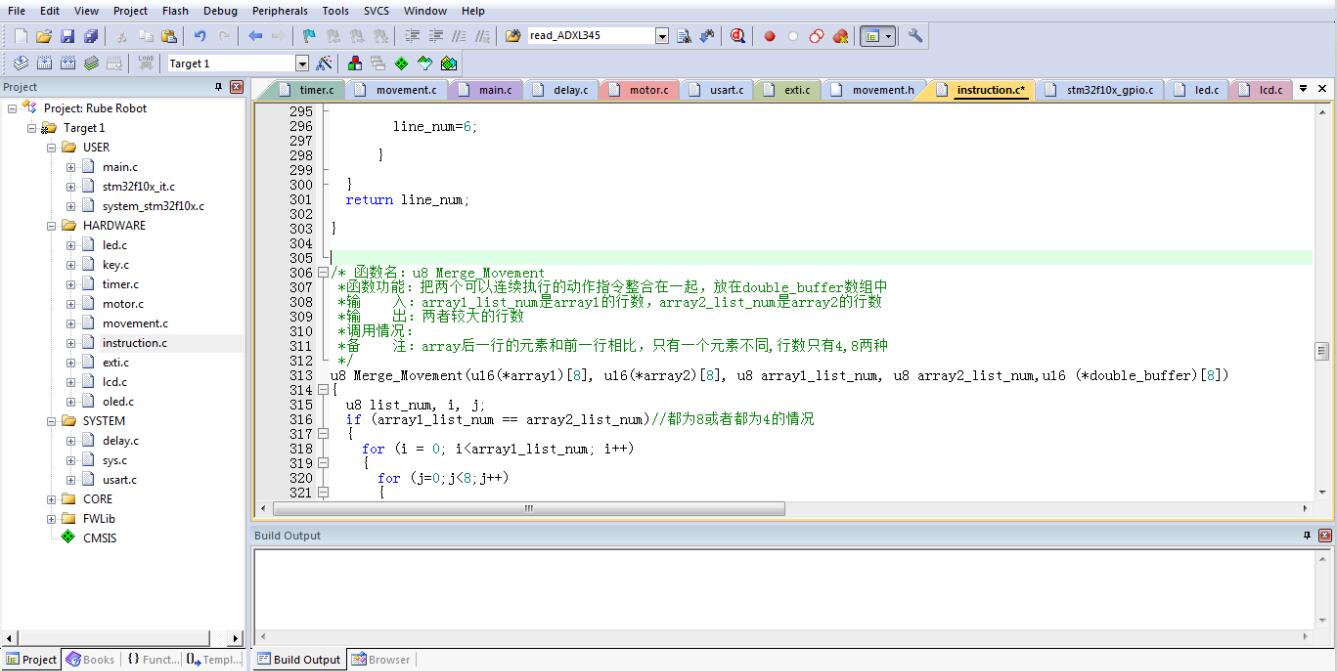Switch to Functions tab in the Project panel

click(x=150, y=660)
